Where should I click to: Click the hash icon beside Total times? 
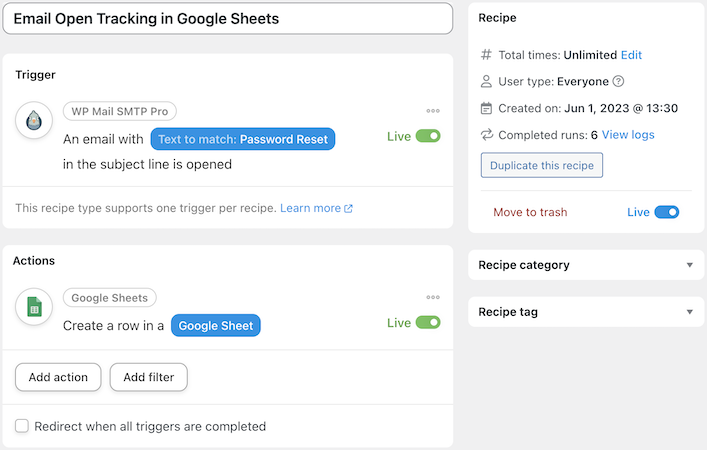click(486, 55)
